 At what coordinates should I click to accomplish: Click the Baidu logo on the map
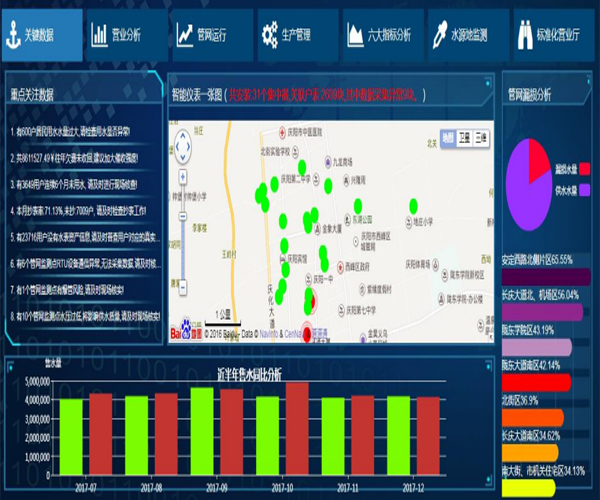(186, 332)
